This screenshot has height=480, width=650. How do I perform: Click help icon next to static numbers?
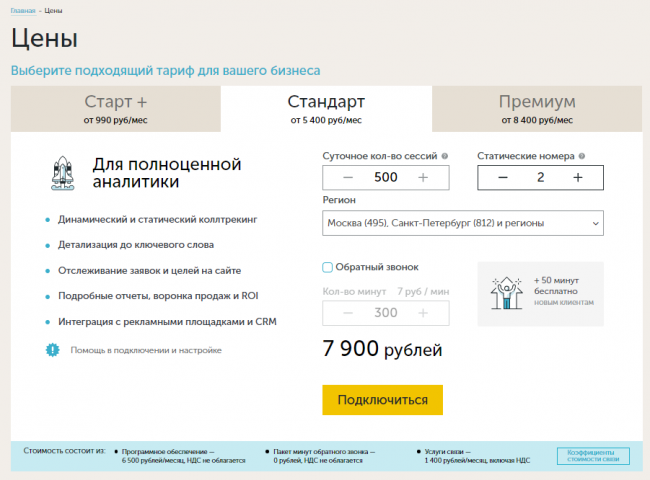[581, 156]
